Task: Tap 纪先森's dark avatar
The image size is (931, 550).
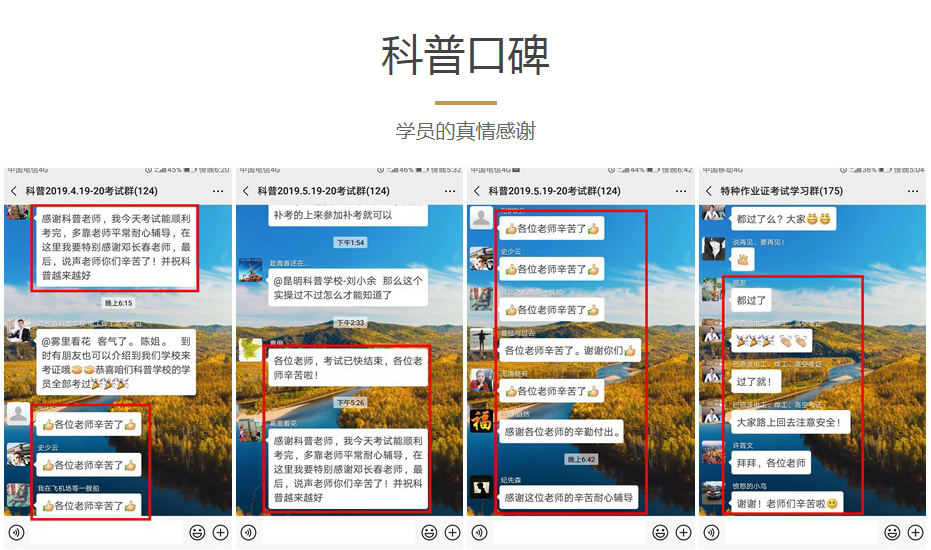Action: (482, 487)
